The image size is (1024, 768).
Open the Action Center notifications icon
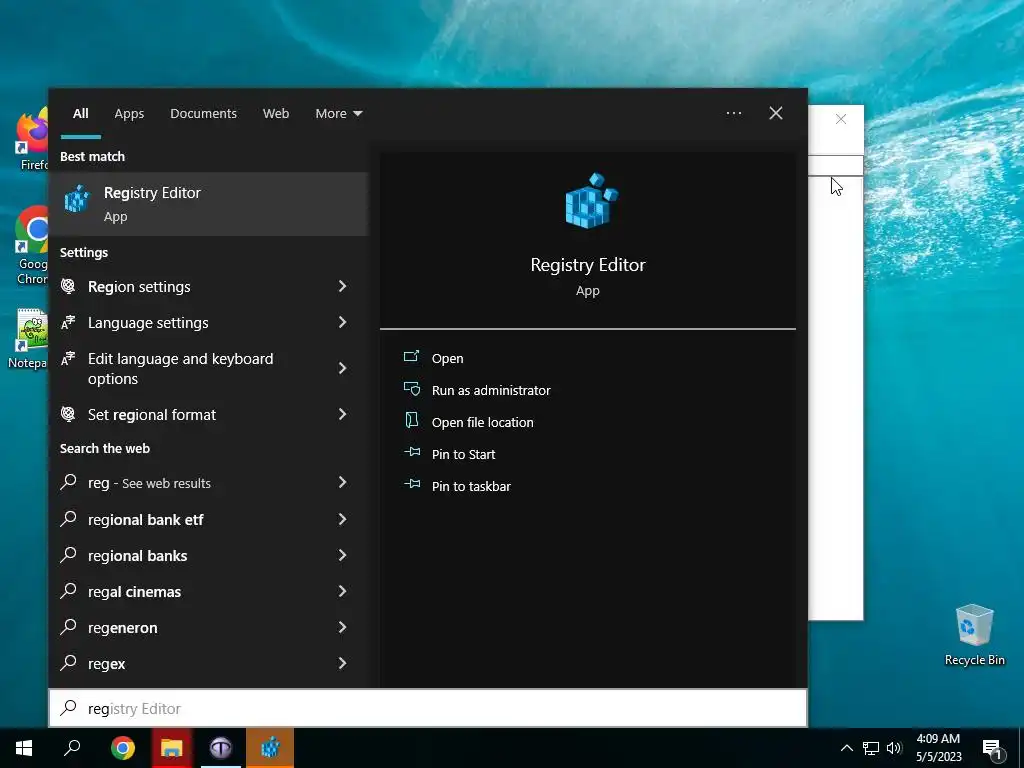coord(992,750)
